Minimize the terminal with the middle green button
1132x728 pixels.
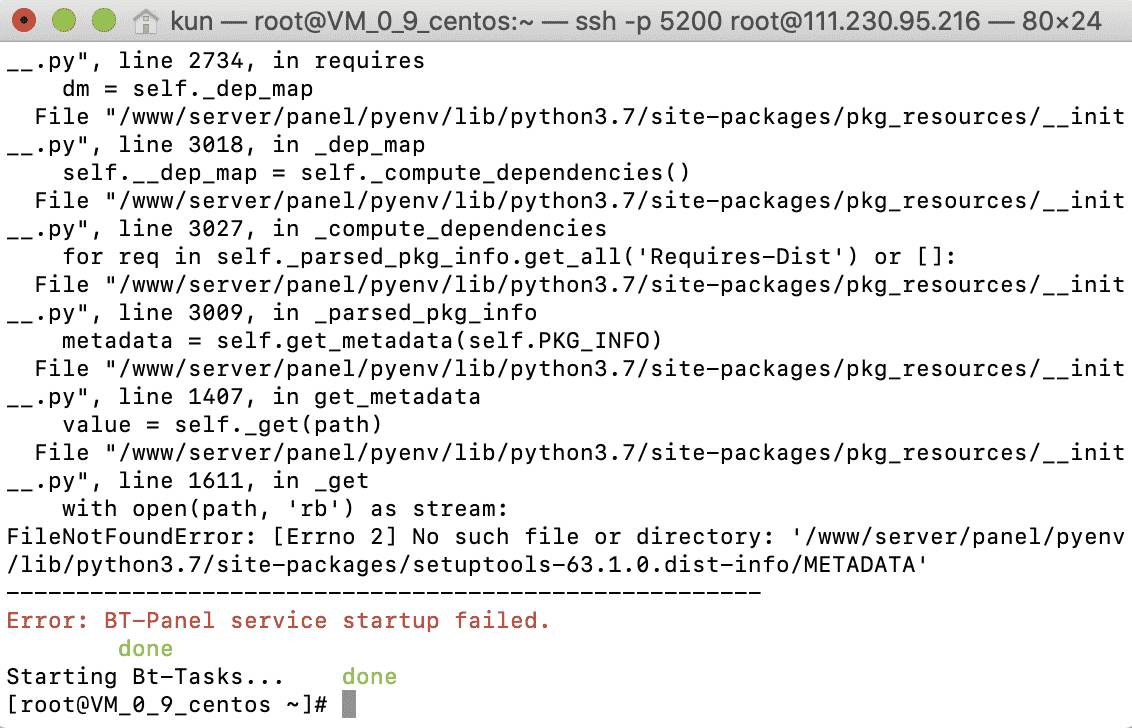(x=64, y=20)
